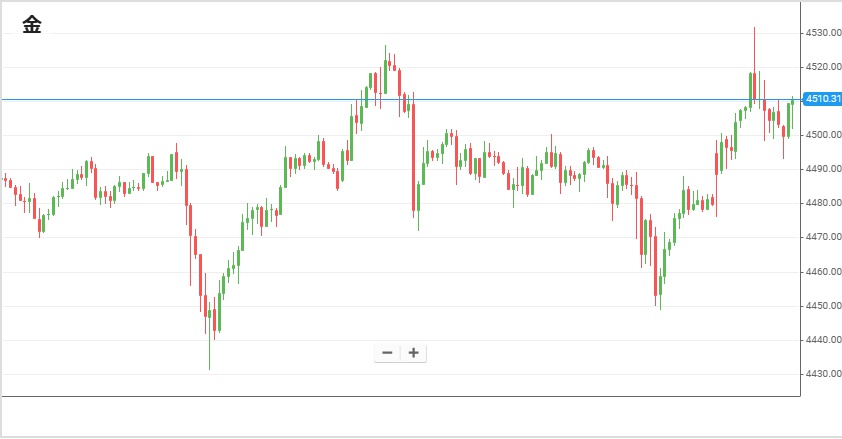Viewport: 842px width, 439px height.
Task: Click the zoom out minus button
Action: [x=387, y=352]
